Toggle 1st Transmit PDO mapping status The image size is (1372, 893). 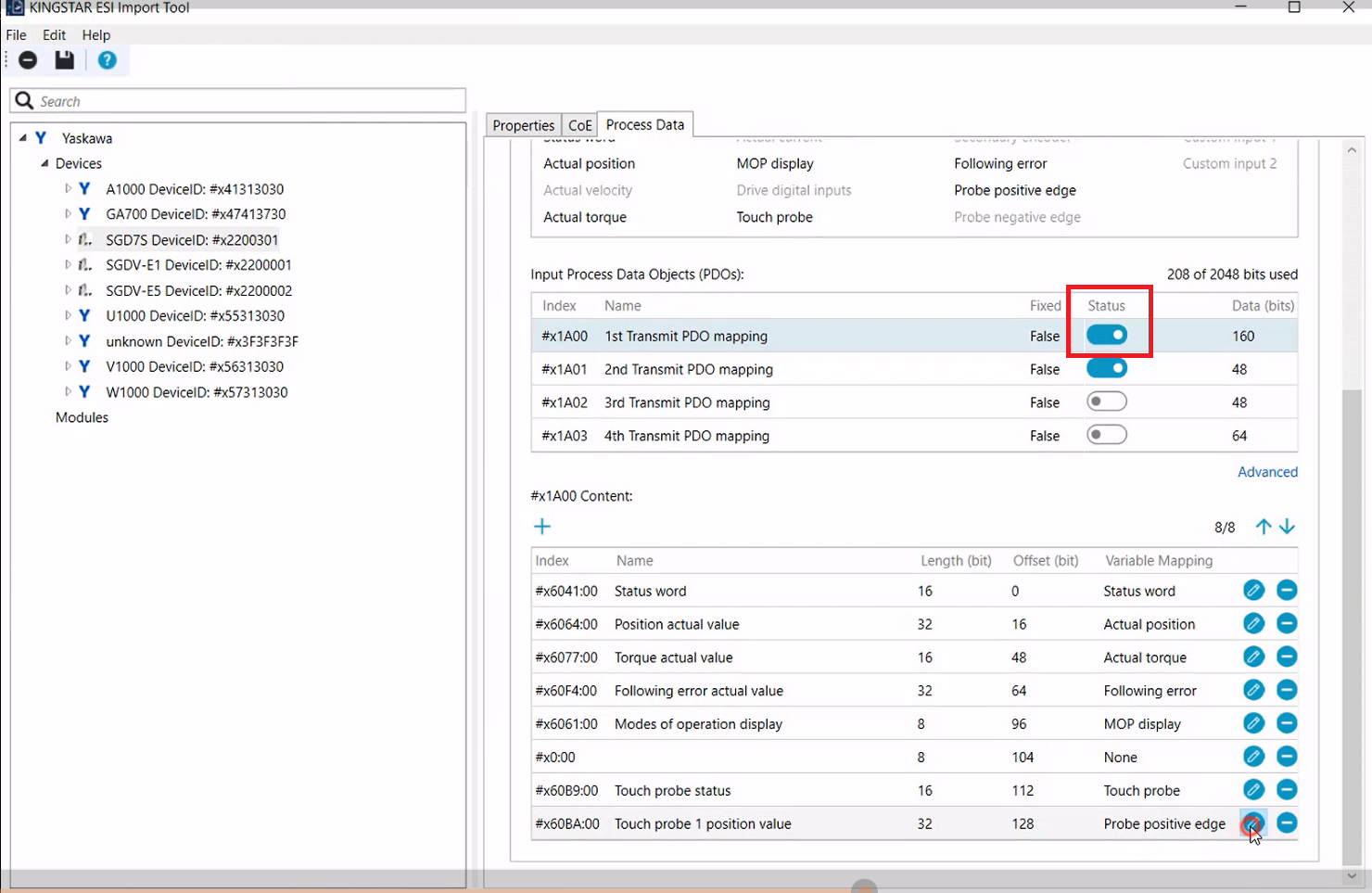point(1107,336)
